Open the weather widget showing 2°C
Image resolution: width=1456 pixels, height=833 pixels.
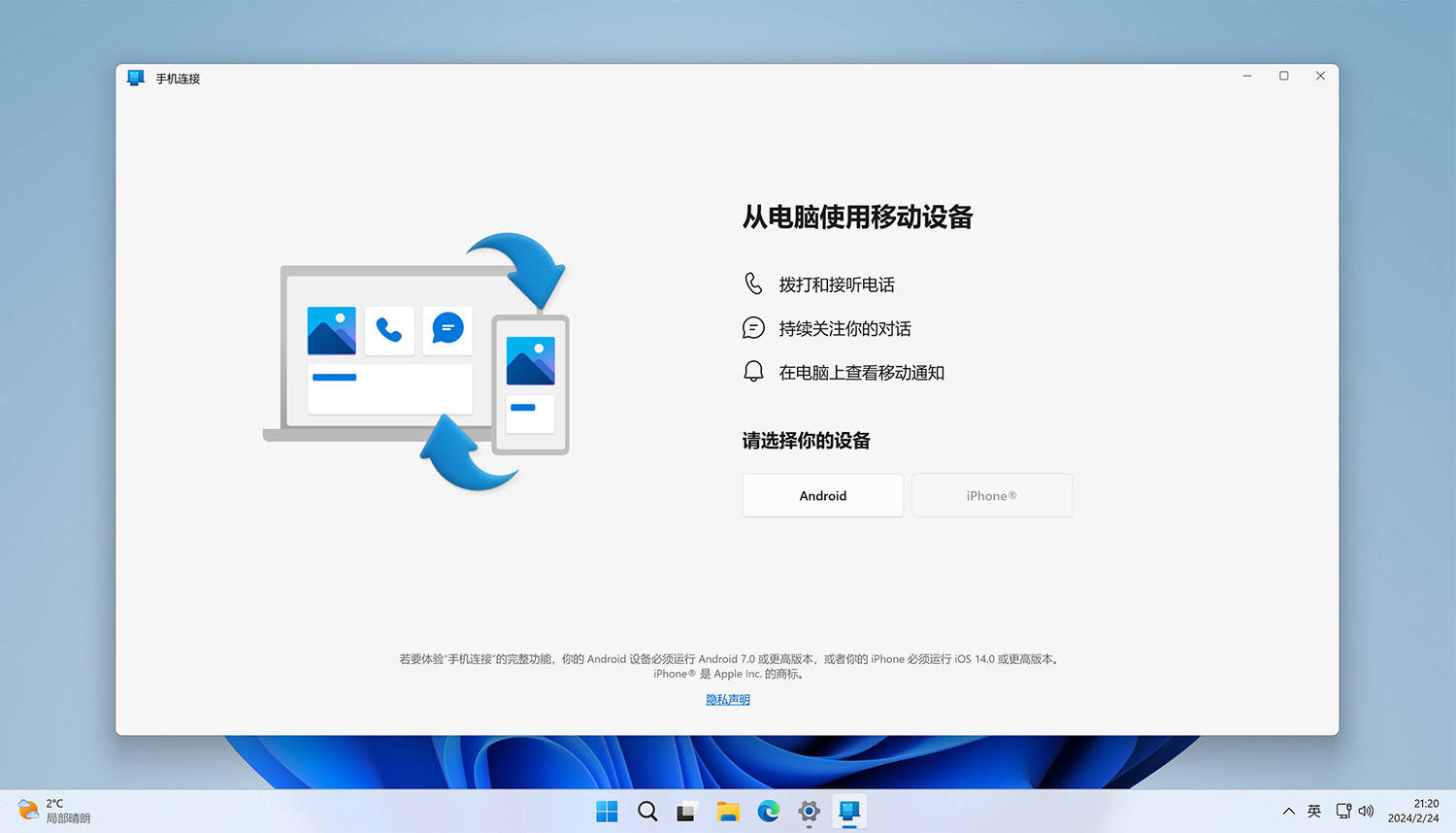[54, 812]
